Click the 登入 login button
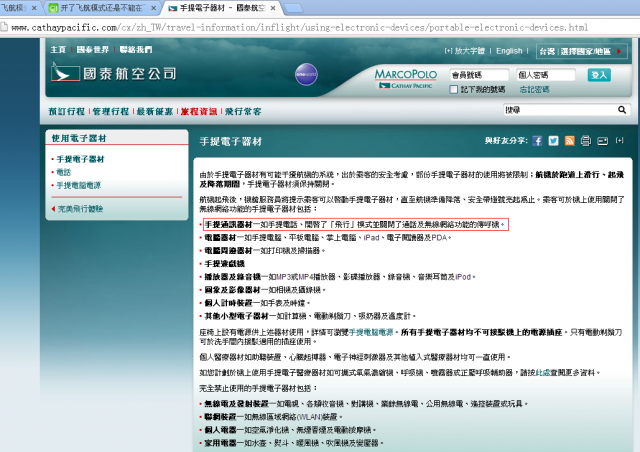 [x=599, y=75]
